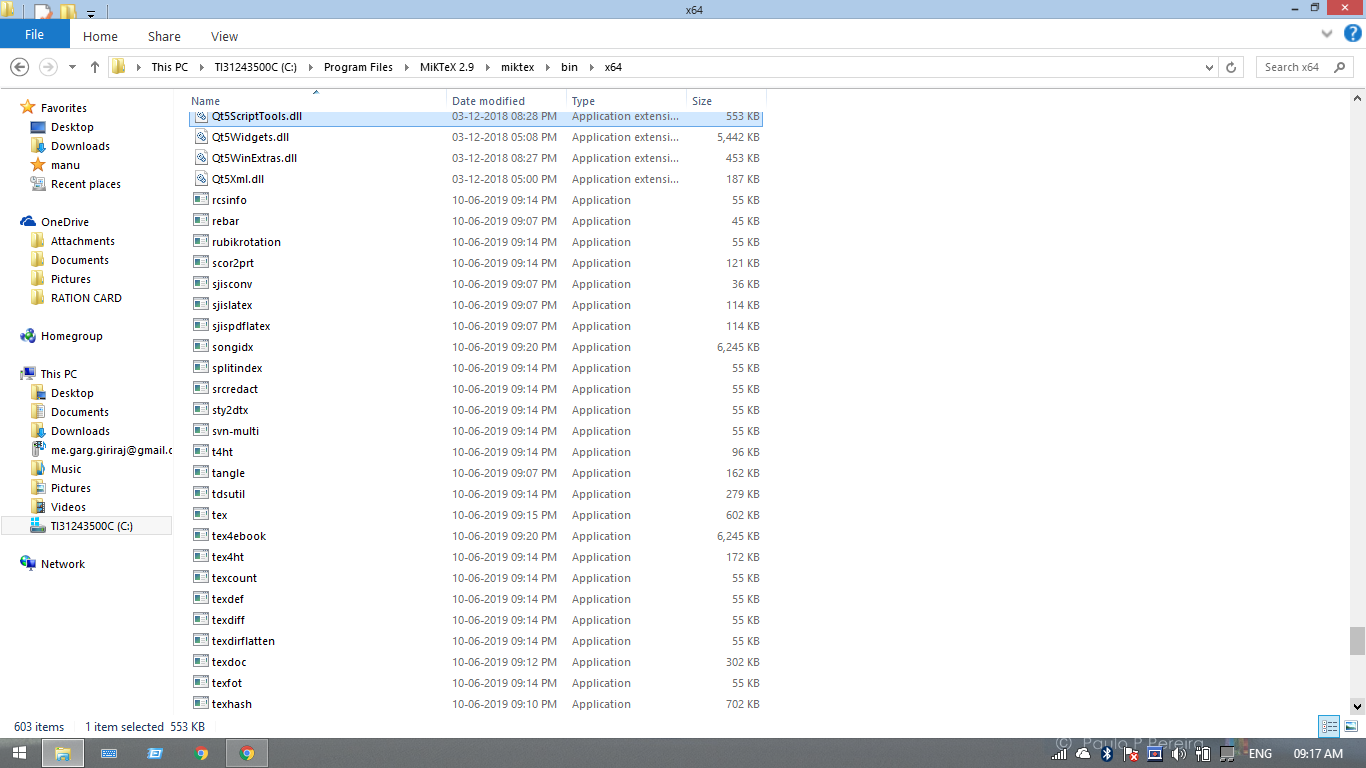Select Qt5WinExtras.dll file icon
1366x768 pixels.
[201, 158]
